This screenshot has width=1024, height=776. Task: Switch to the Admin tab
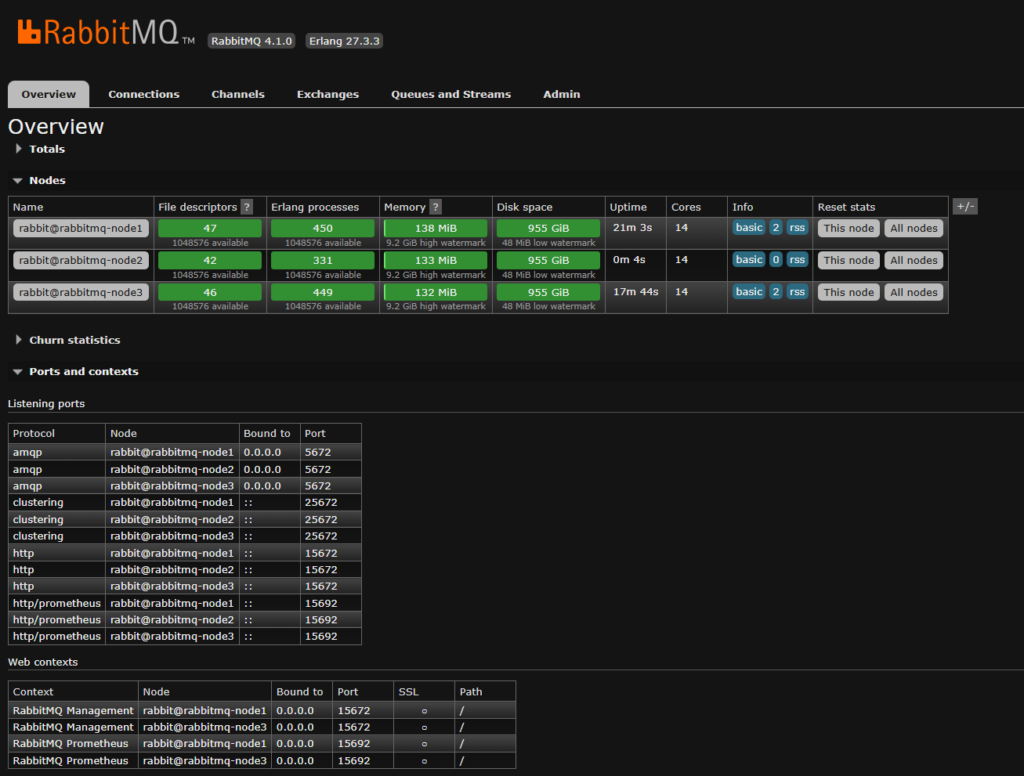pos(562,94)
